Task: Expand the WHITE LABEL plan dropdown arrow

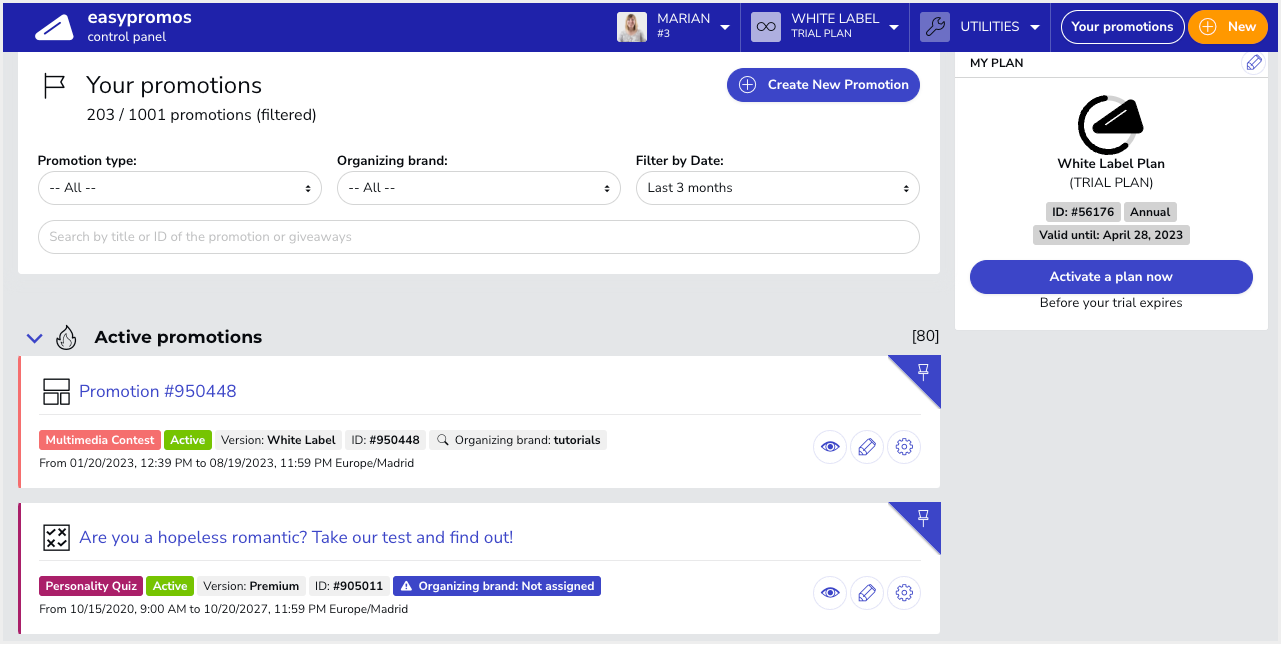Action: [895, 28]
